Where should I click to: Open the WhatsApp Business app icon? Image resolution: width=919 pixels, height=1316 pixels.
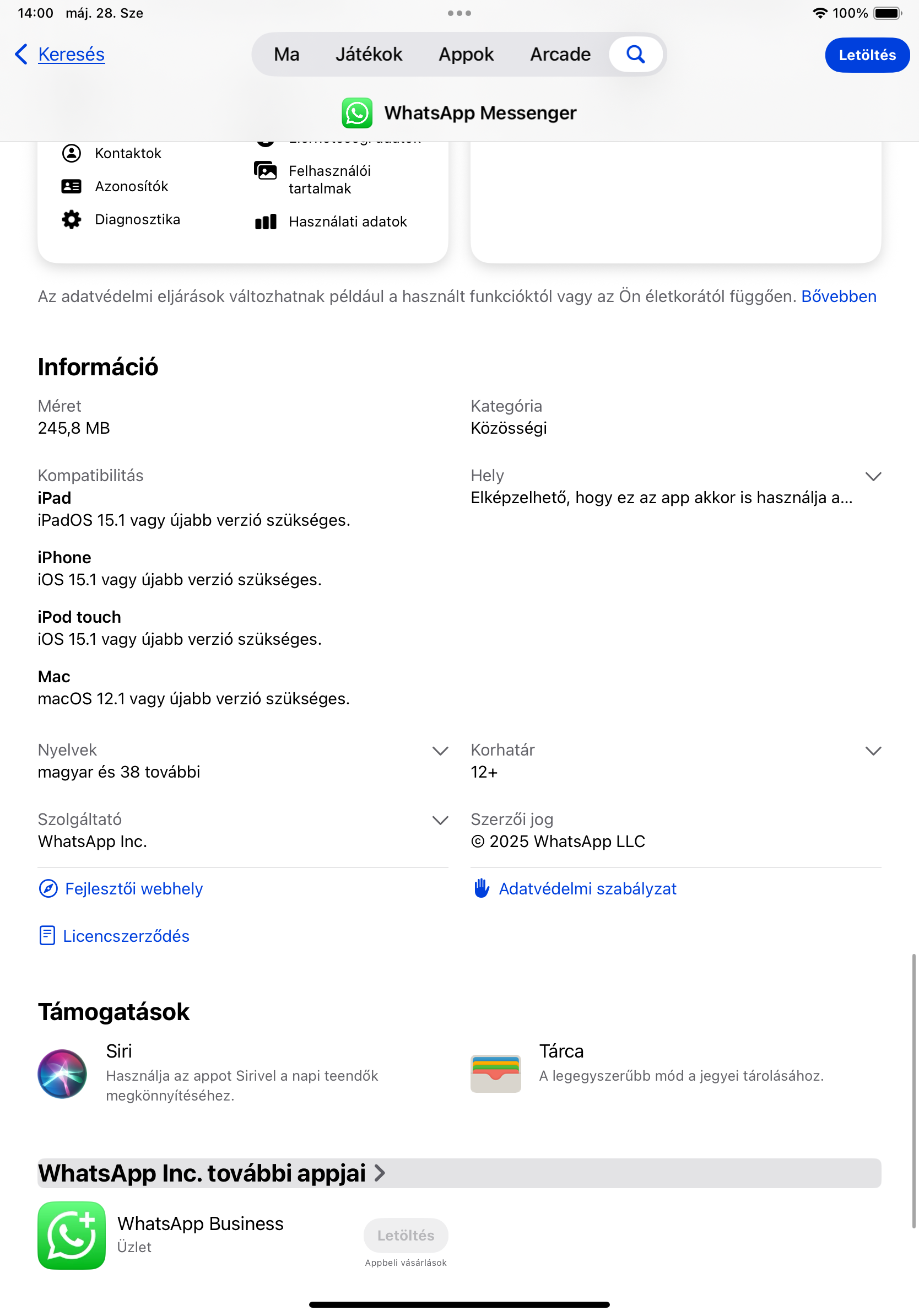tap(72, 1235)
